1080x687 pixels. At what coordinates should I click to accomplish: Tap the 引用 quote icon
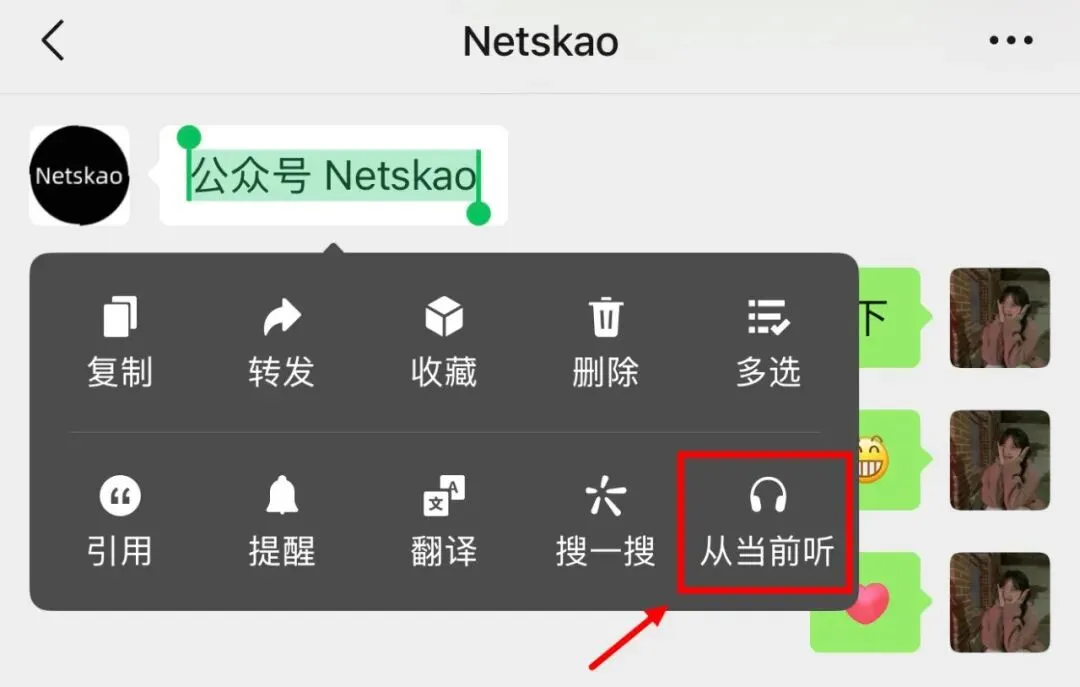point(121,495)
